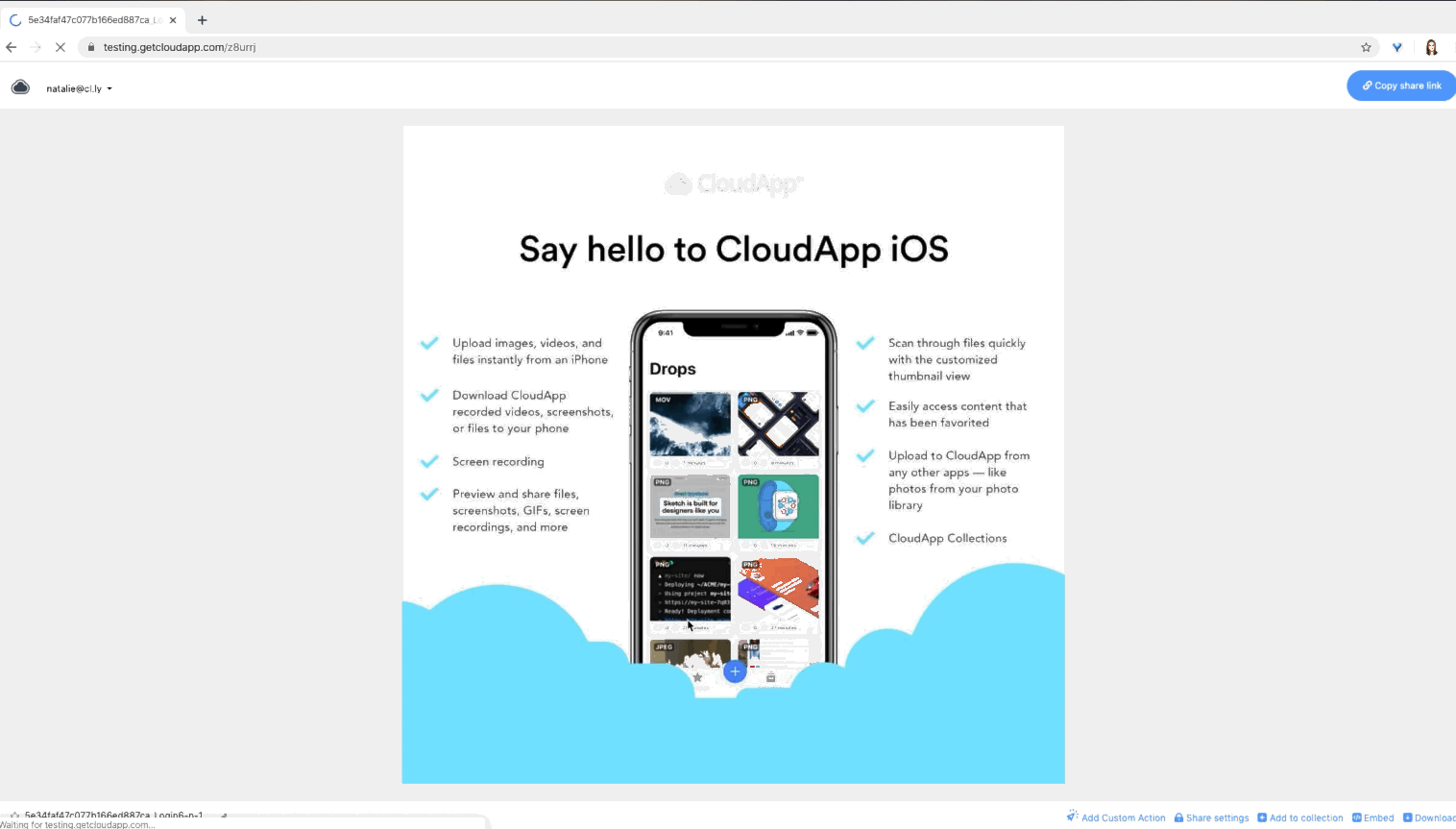
Task: Click the Embed link
Action: (1373, 817)
